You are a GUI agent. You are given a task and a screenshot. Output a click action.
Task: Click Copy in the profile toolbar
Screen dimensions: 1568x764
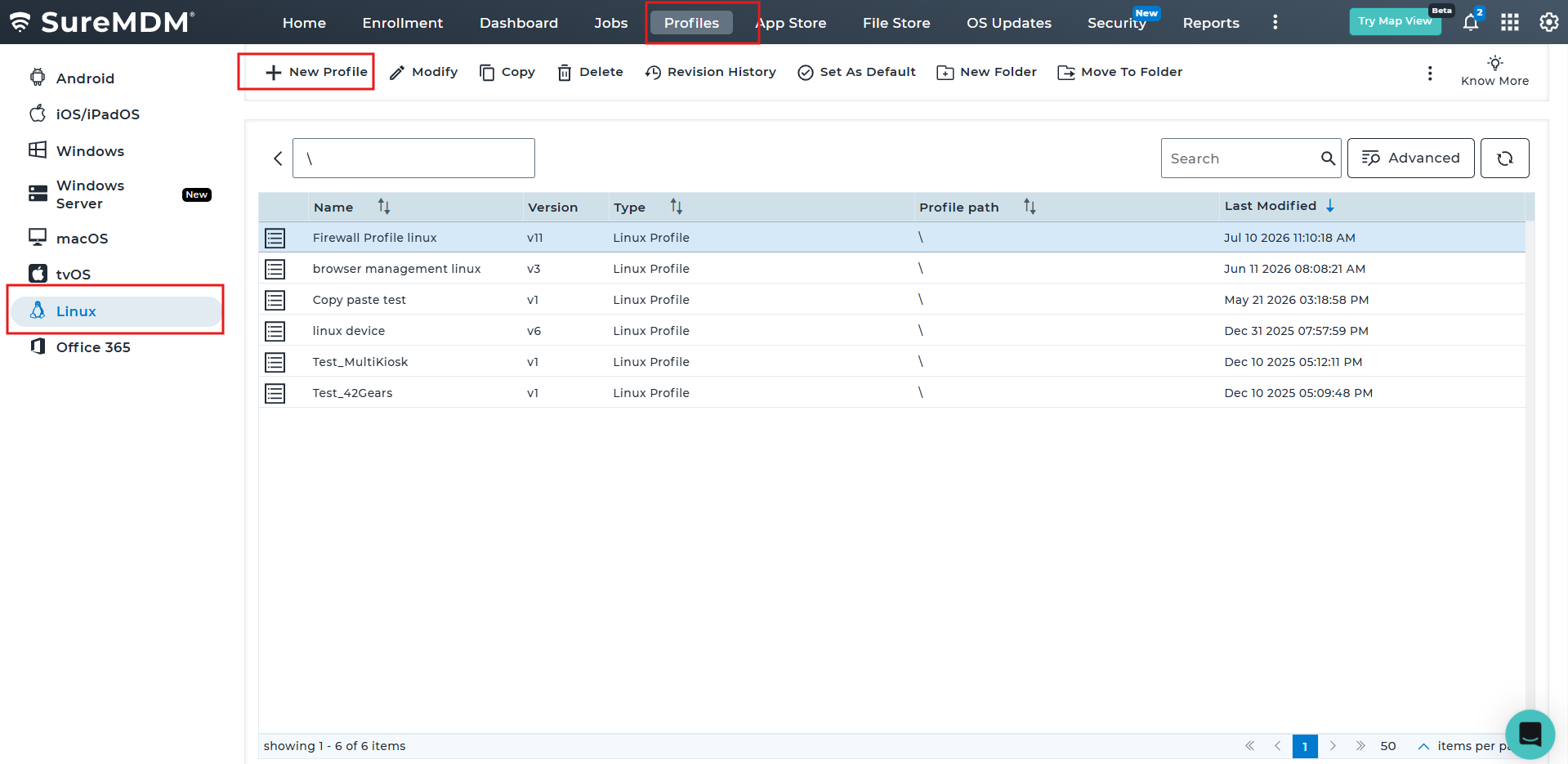coord(507,72)
